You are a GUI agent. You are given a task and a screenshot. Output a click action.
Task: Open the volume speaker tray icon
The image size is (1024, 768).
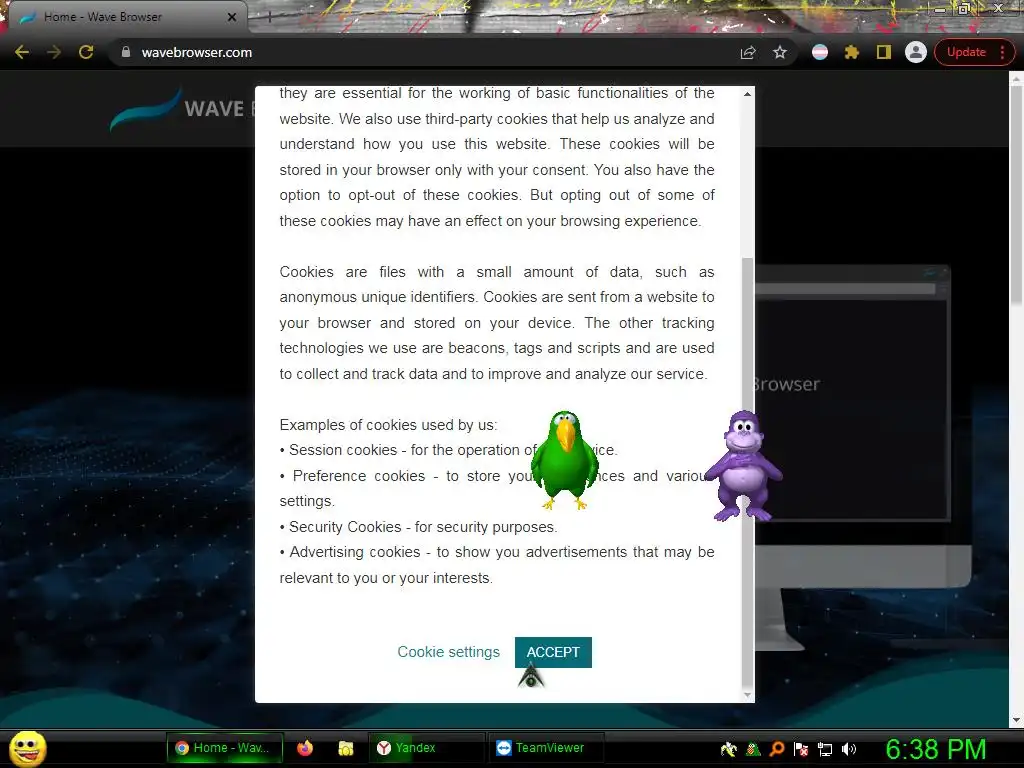[849, 749]
